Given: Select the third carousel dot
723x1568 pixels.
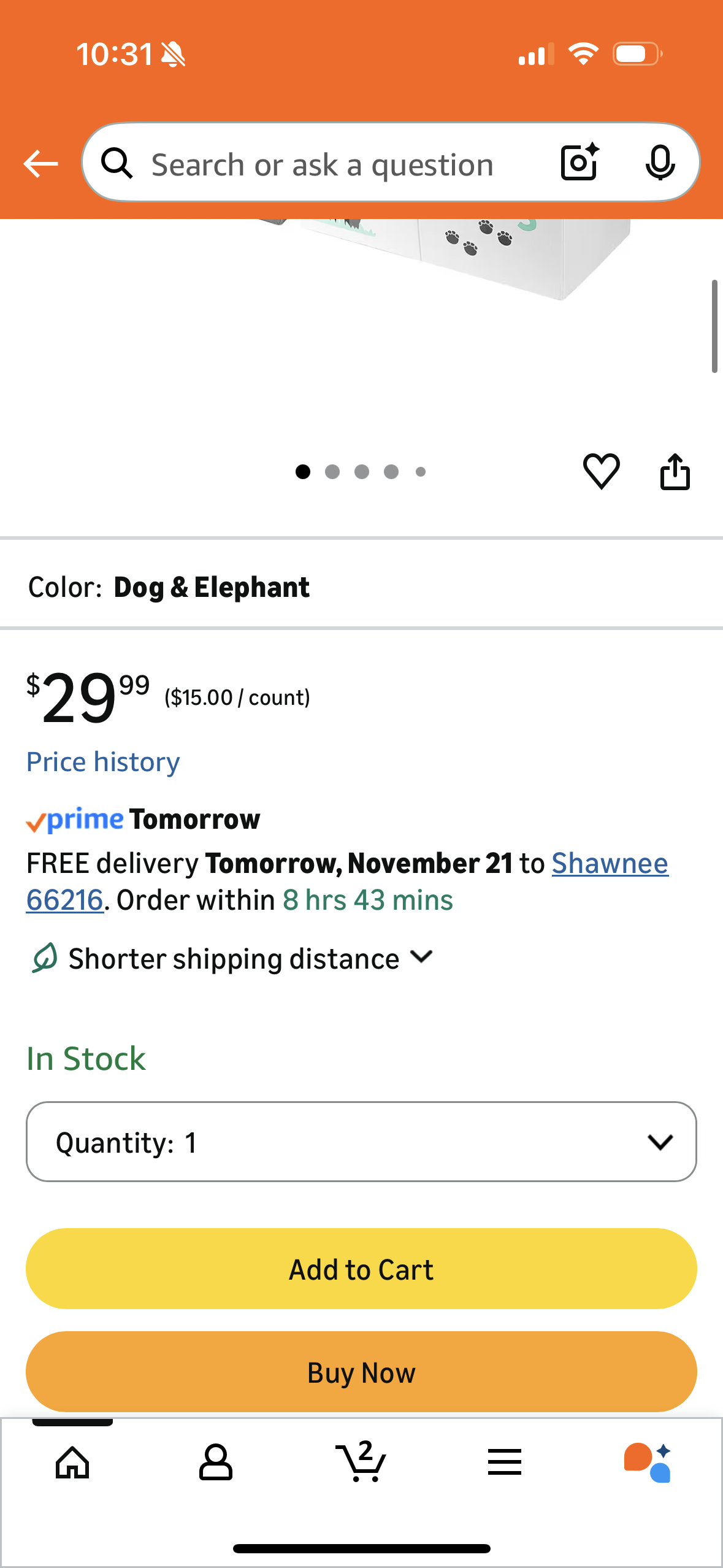Looking at the screenshot, I should pos(362,472).
